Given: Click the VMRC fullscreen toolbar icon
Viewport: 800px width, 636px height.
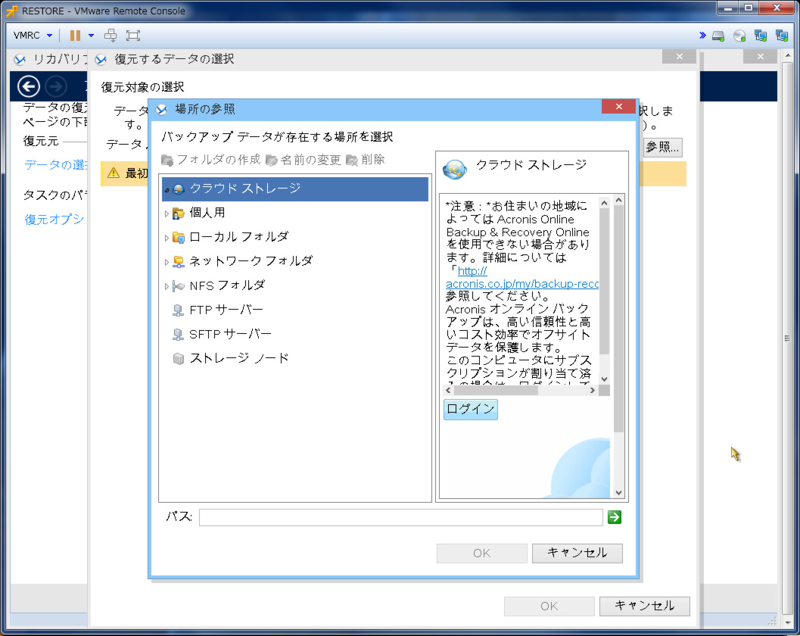Looking at the screenshot, I should (133, 35).
